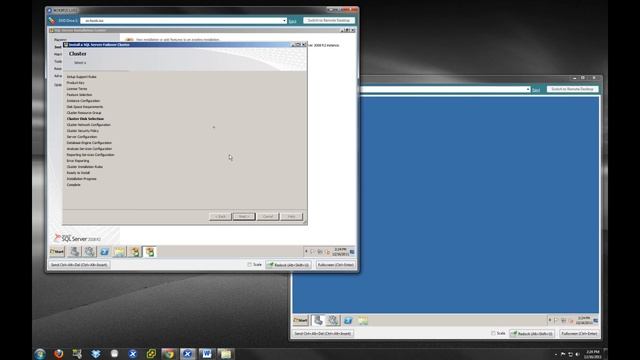The image size is (640, 360).
Task: Click Fullscreen button in back console
Action: (x=579, y=333)
